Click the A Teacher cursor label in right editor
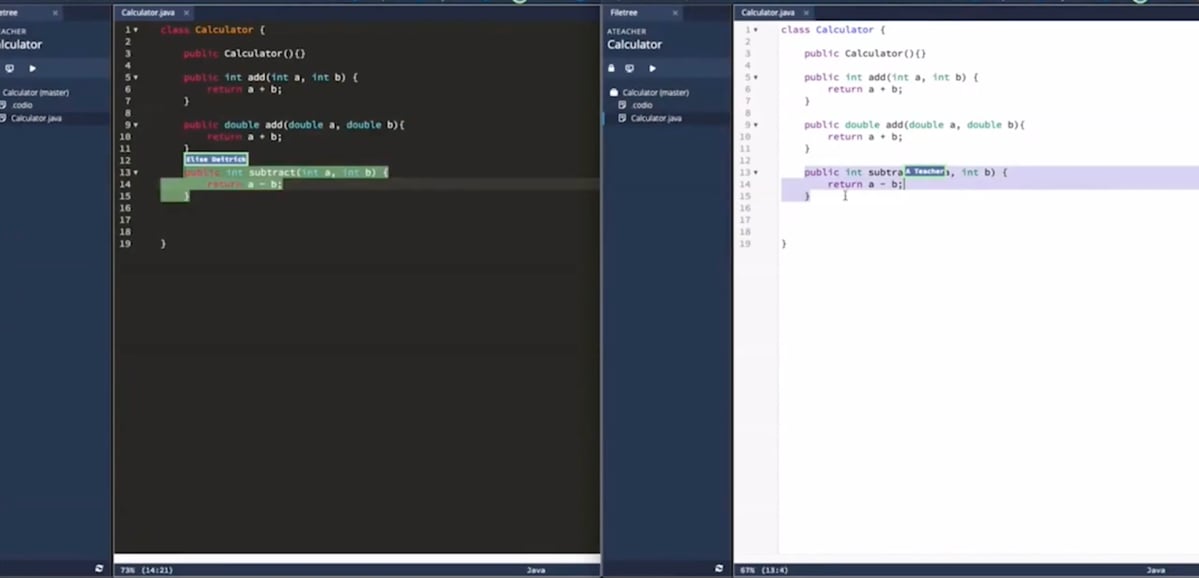 [926, 171]
